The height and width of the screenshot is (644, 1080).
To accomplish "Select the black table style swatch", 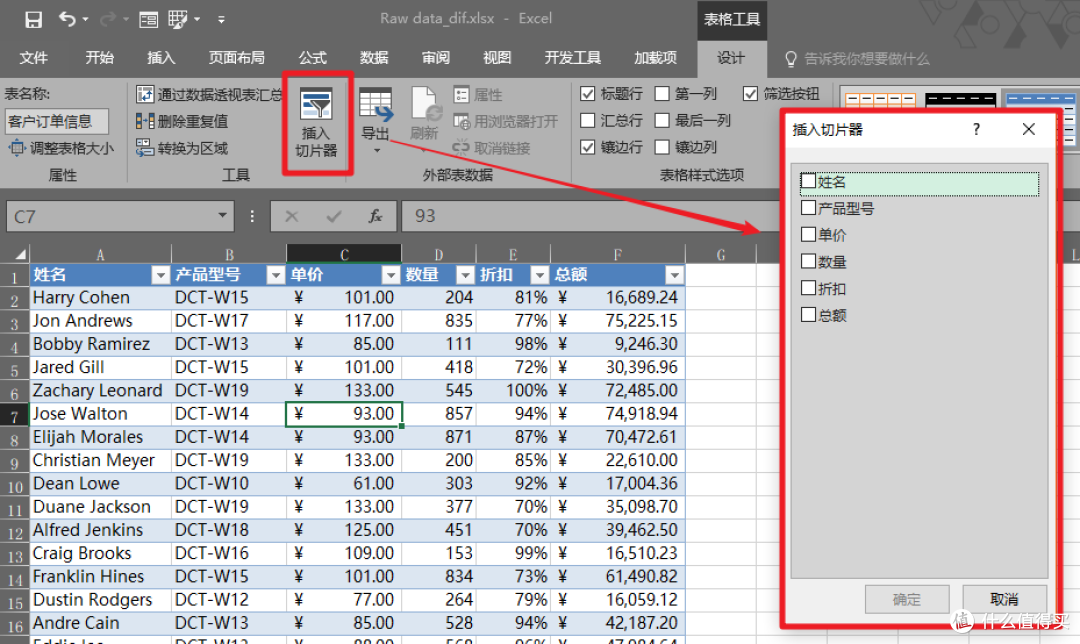I will pyautogui.click(x=960, y=101).
